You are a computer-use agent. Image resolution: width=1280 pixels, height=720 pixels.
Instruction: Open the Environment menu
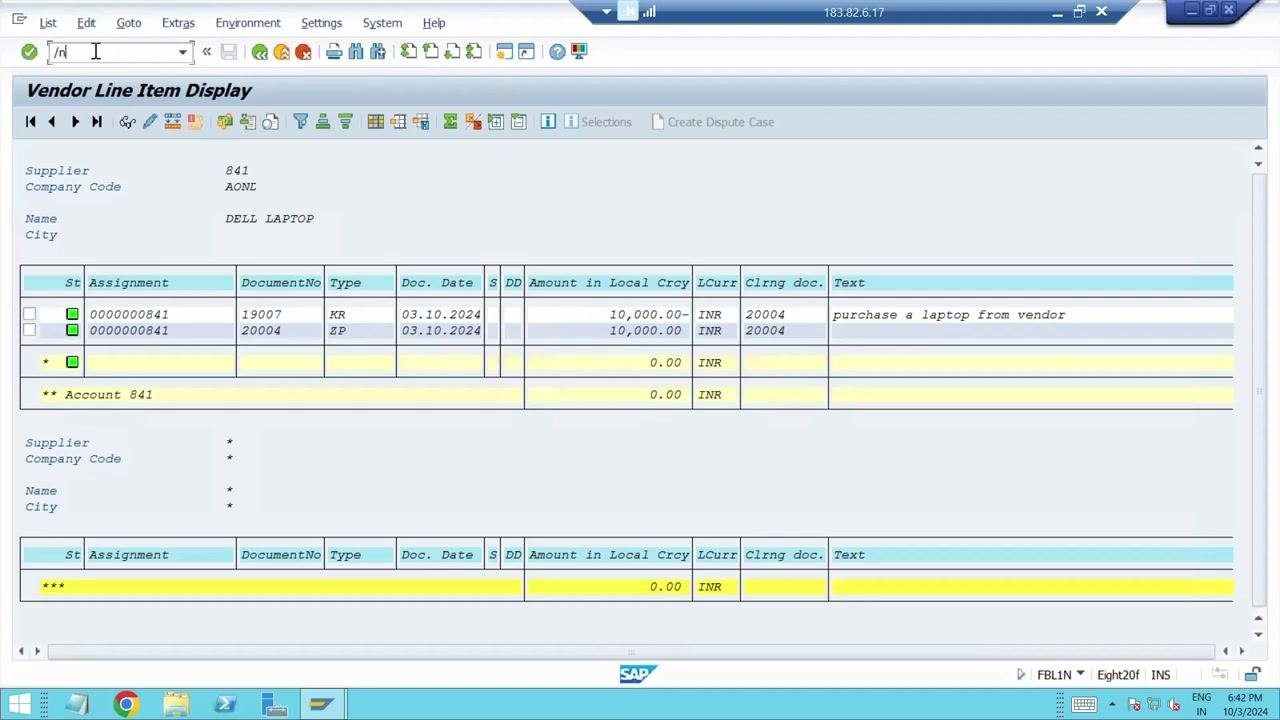248,23
